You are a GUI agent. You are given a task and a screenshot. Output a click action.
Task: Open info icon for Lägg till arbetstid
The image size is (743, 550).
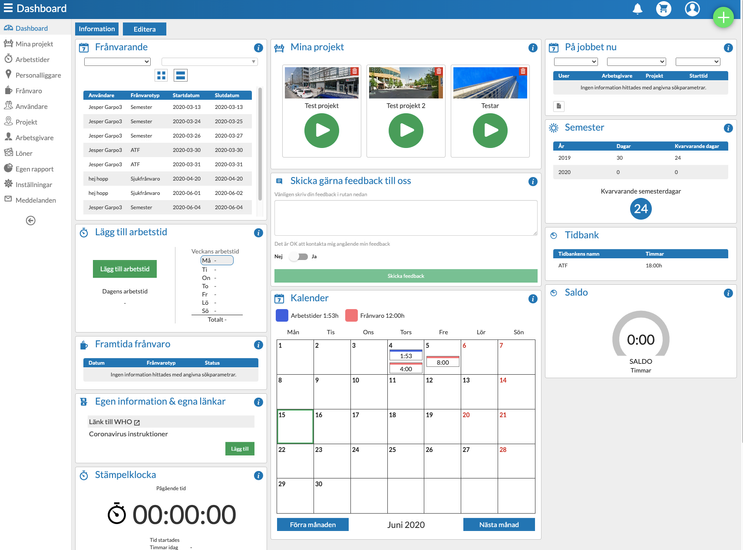click(x=258, y=233)
